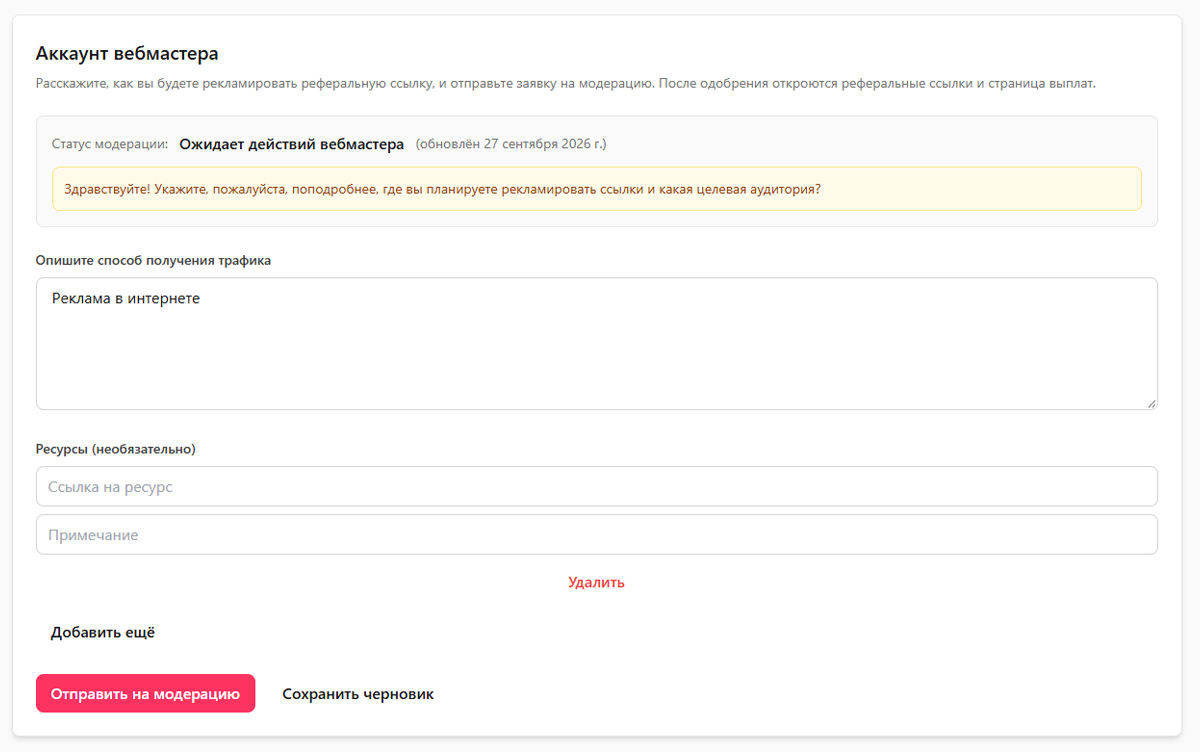Image resolution: width=1200 pixels, height=752 pixels.
Task: Click the 'Примечание' input field
Action: [x=597, y=534]
